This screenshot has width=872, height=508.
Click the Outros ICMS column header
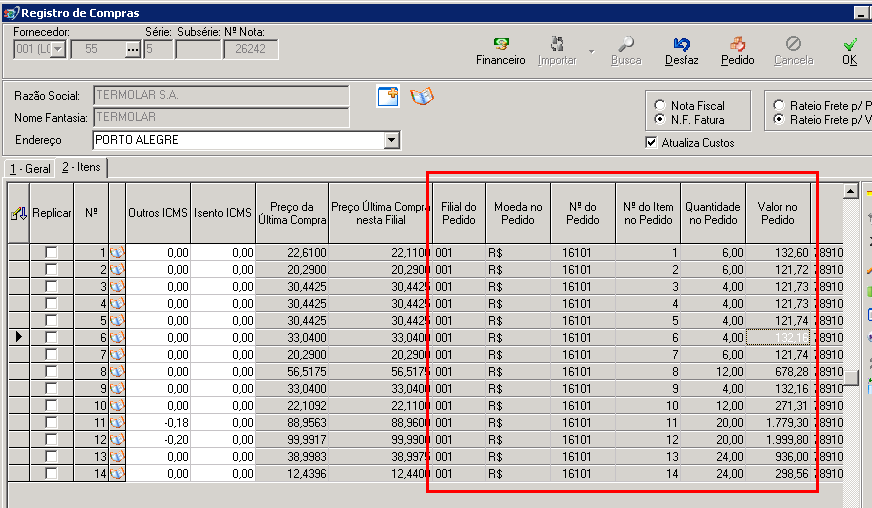pos(158,213)
